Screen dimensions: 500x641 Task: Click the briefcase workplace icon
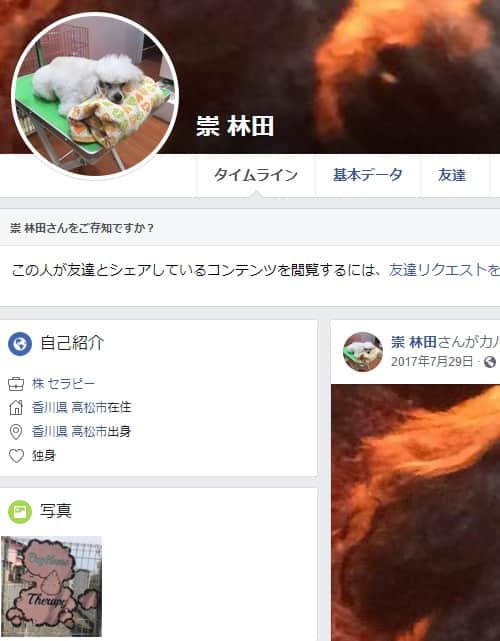point(16,384)
